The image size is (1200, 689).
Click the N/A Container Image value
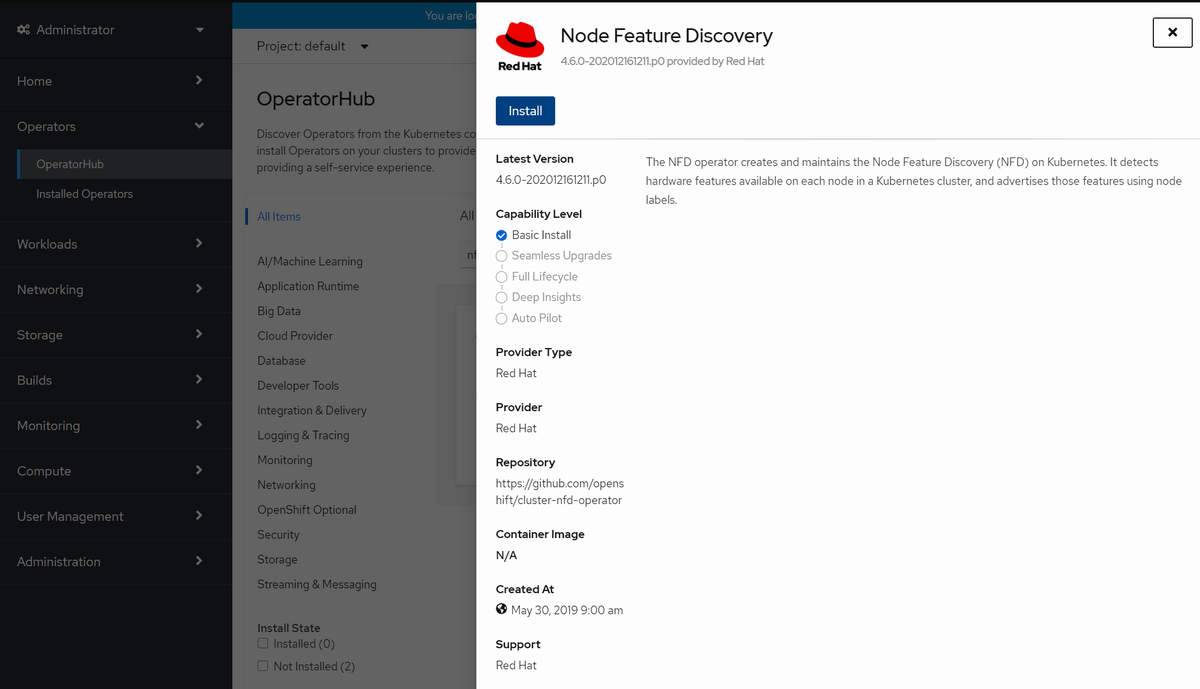tap(506, 555)
